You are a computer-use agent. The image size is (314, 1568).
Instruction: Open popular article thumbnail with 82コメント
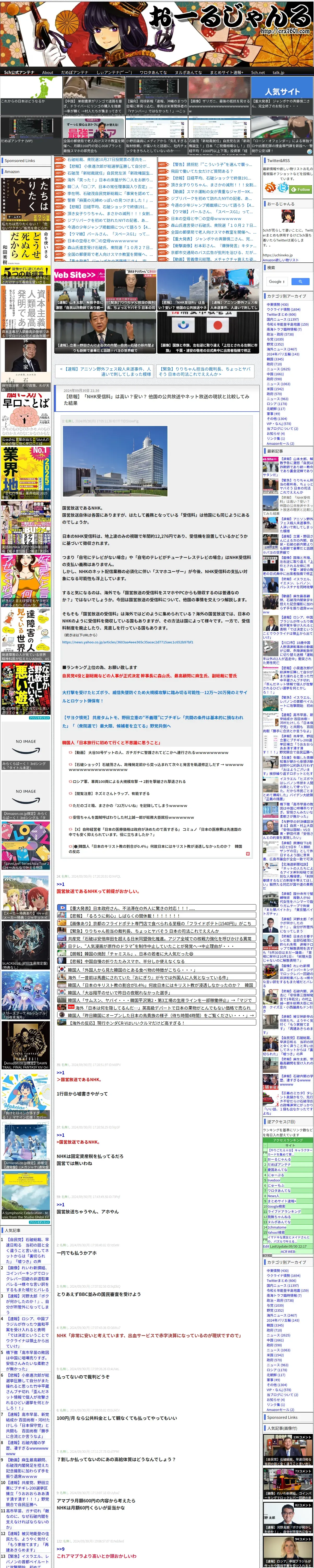(288, 1518)
